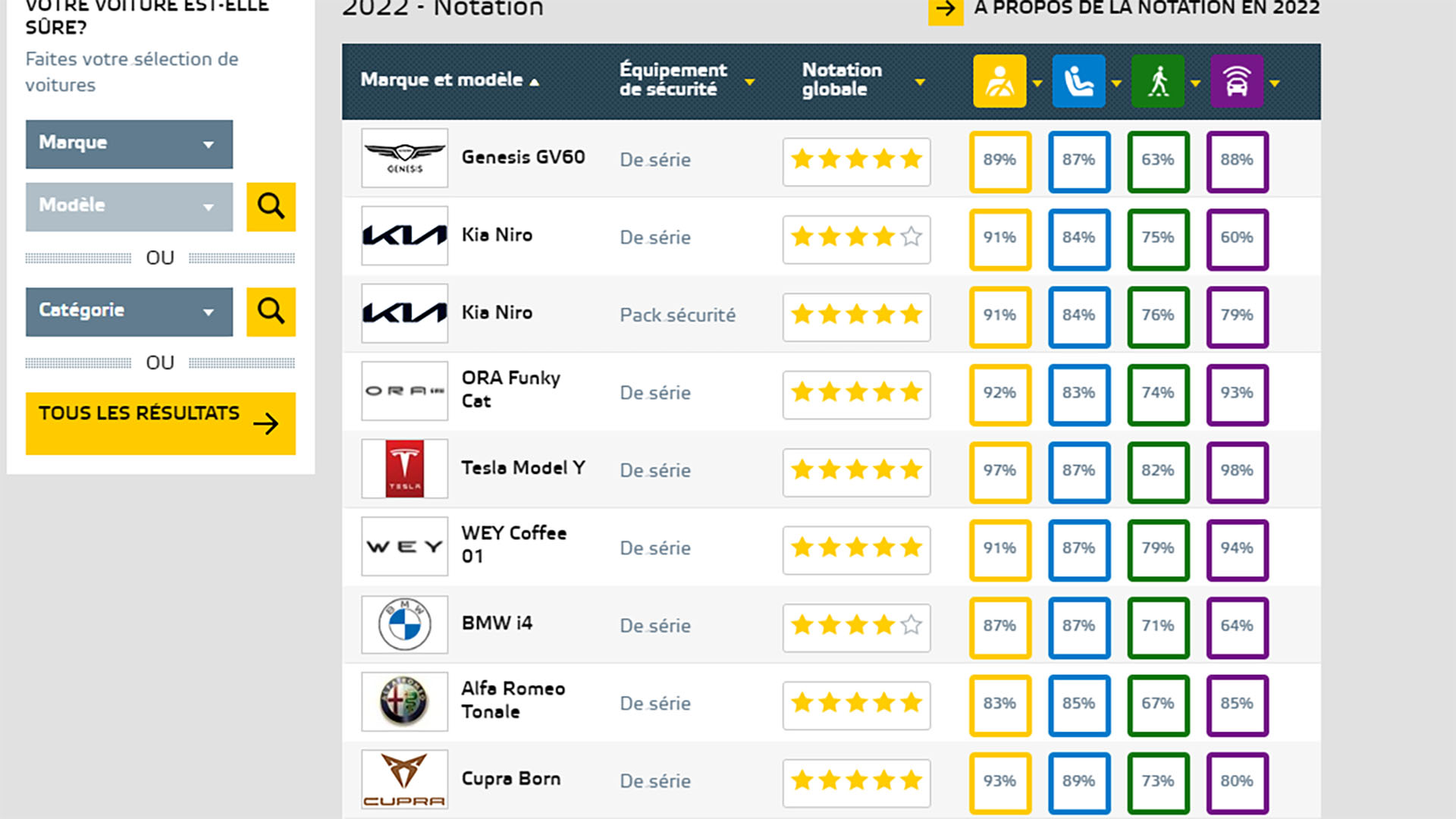Image resolution: width=1456 pixels, height=819 pixels.
Task: Click the search magnifier next to Catégorie
Action: [x=271, y=311]
